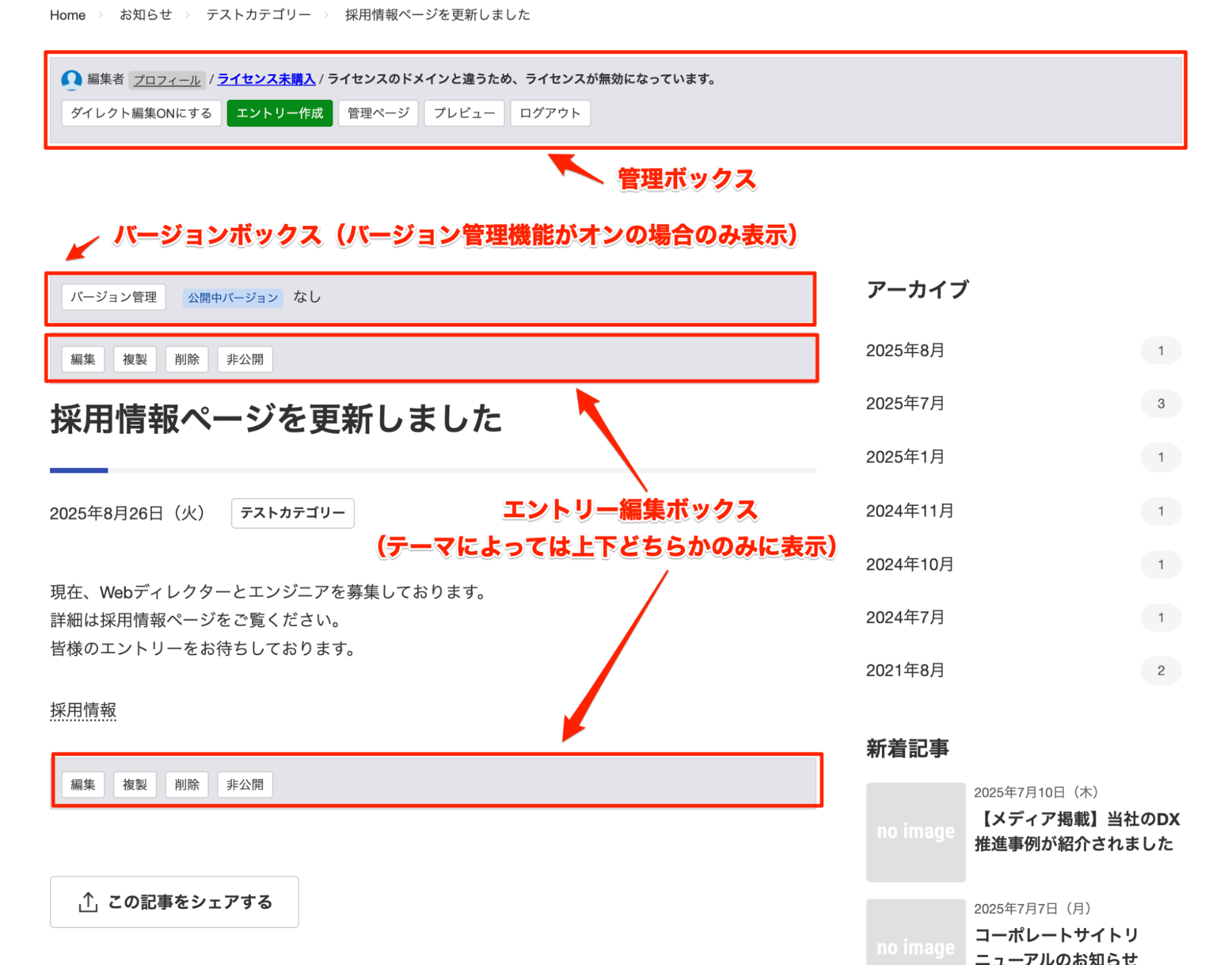Image resolution: width=1232 pixels, height=965 pixels.
Task: Go to Home in breadcrumb
Action: coord(67,15)
